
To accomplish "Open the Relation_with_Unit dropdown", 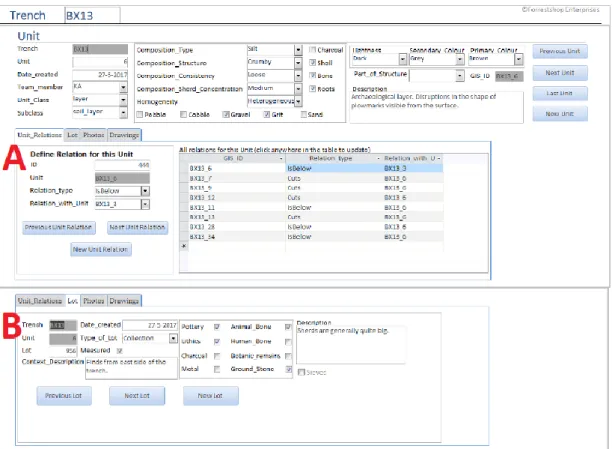I will click(145, 204).
